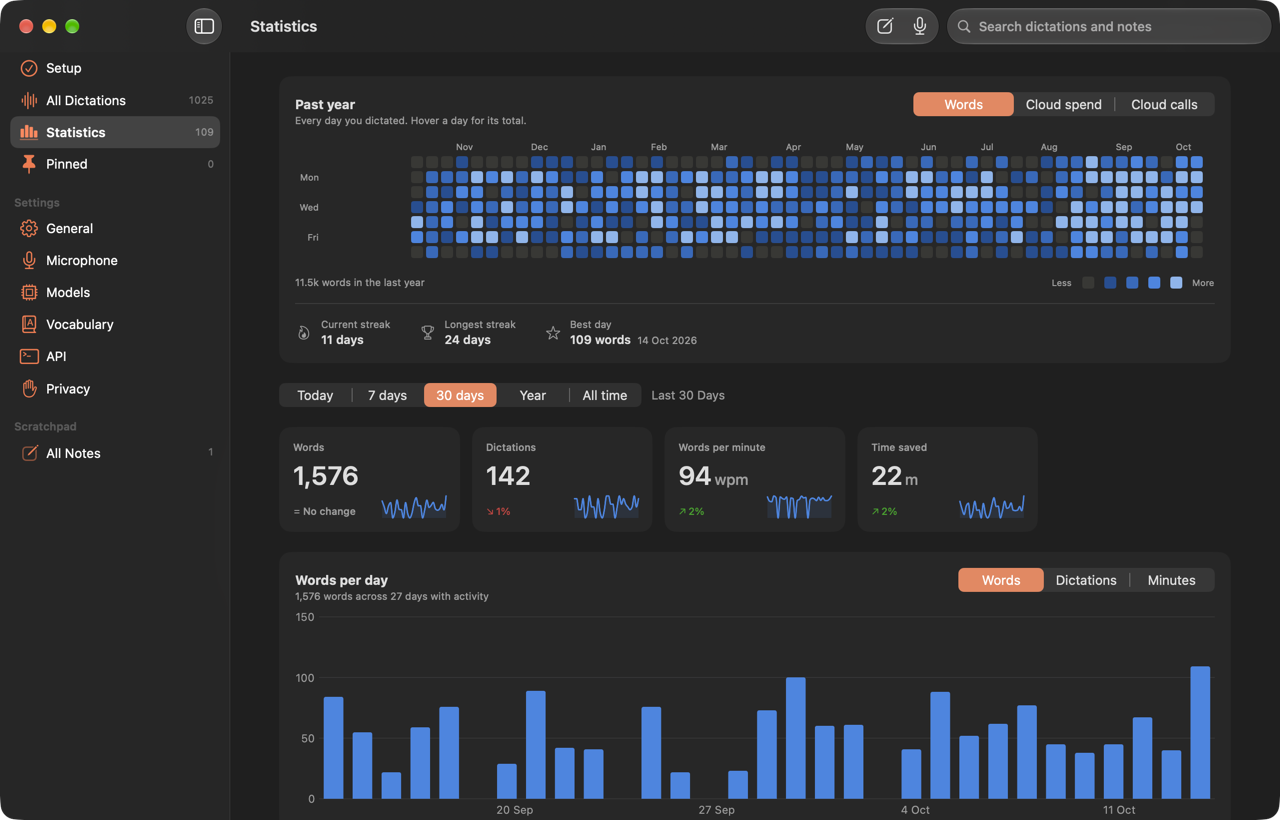
Task: Click the General gear icon
Action: 29,228
